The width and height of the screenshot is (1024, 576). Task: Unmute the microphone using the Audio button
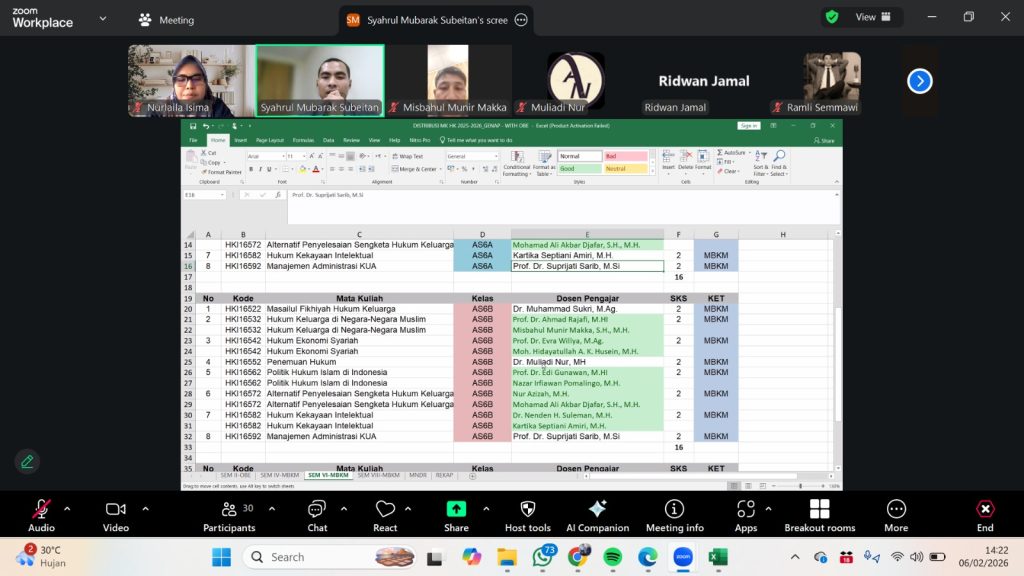coord(41,514)
